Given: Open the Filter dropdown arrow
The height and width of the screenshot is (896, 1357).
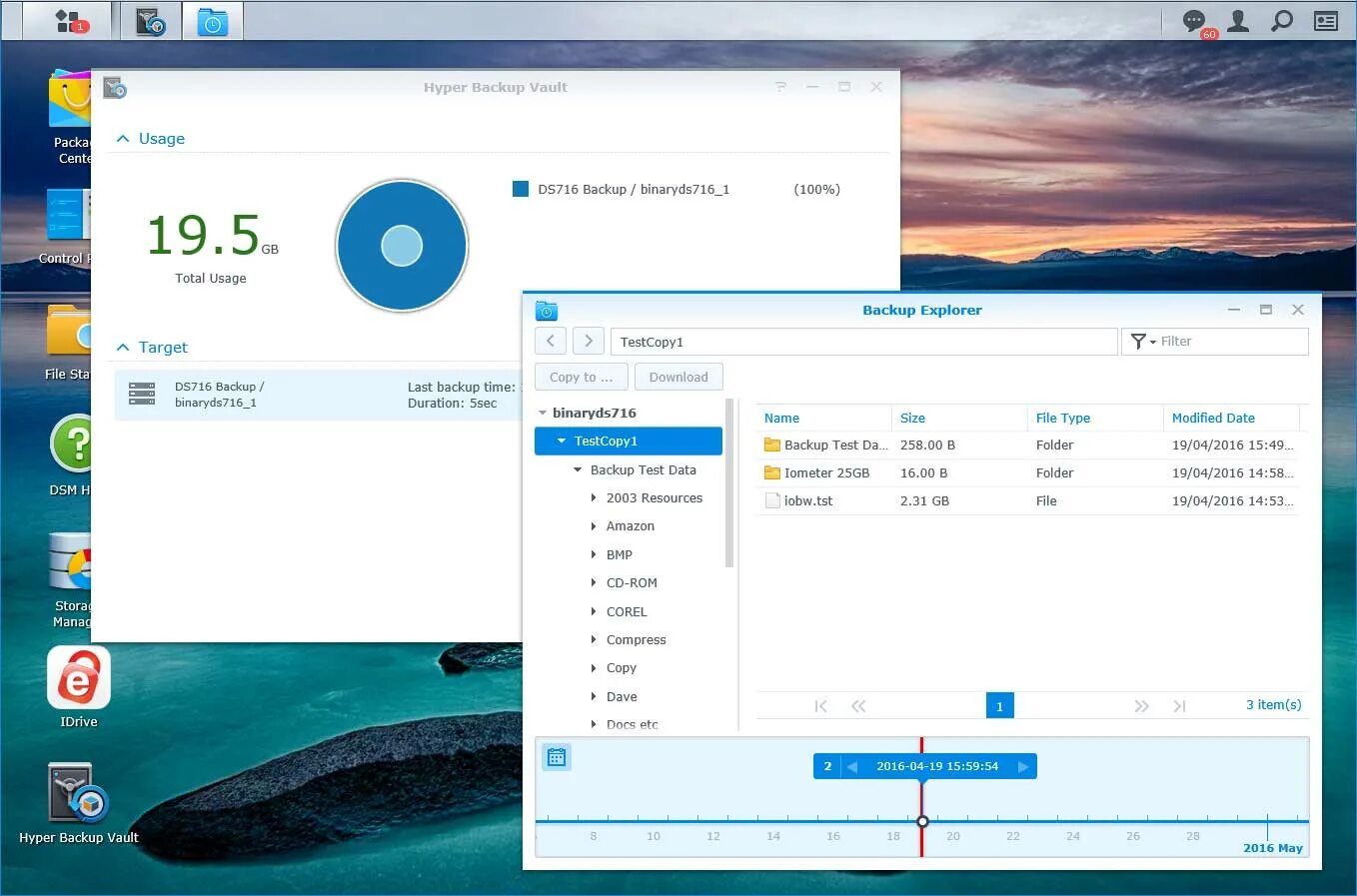Looking at the screenshot, I should click(1153, 342).
